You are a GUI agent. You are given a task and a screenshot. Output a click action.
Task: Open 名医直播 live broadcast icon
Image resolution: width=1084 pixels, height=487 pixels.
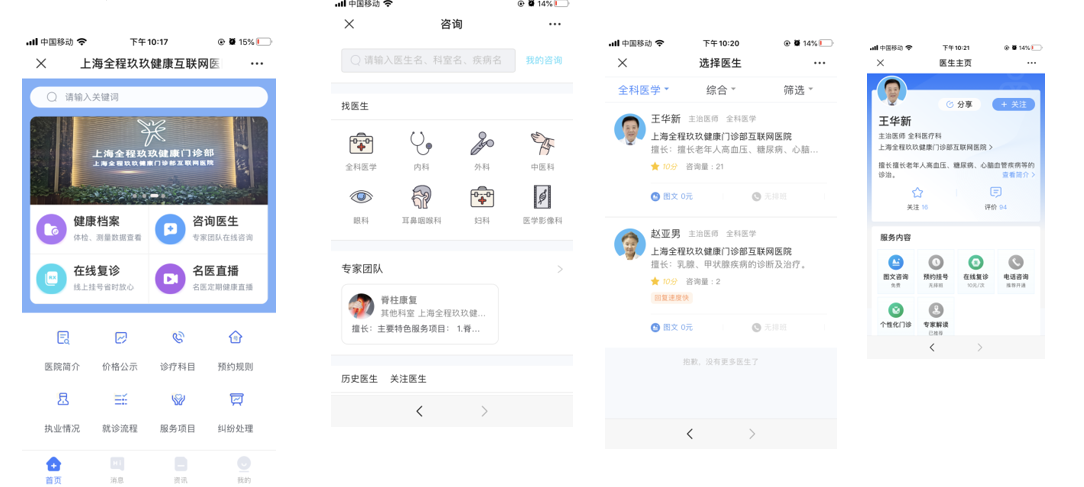pos(170,279)
